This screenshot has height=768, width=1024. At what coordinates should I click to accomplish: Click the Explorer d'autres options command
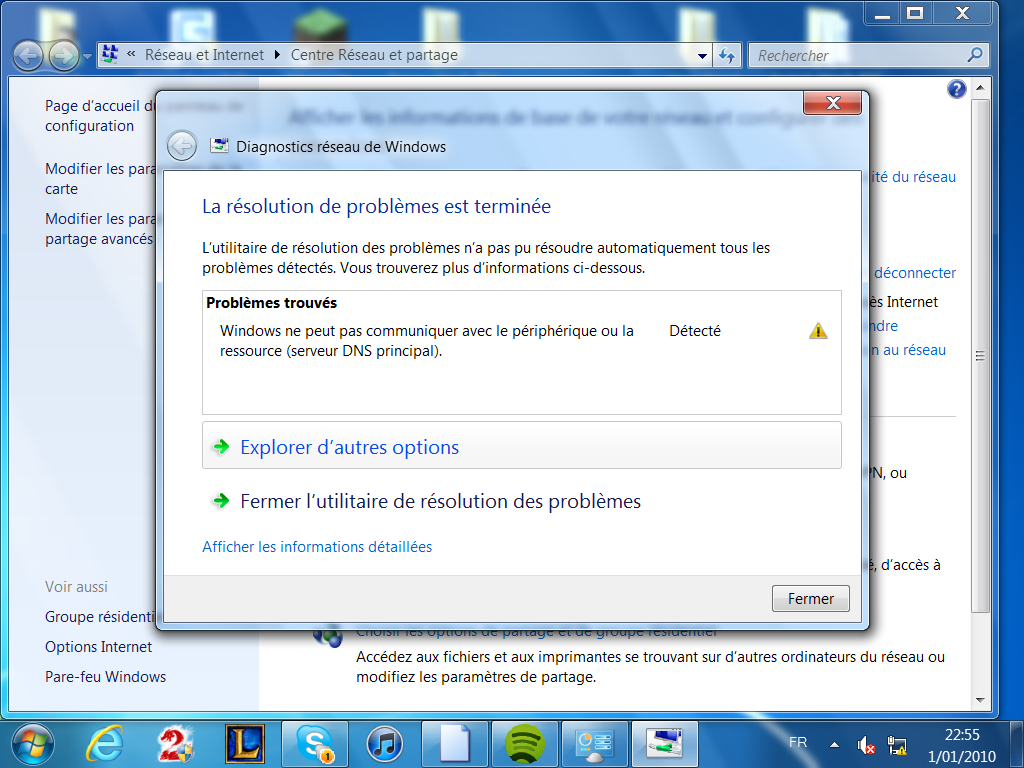(x=521, y=446)
